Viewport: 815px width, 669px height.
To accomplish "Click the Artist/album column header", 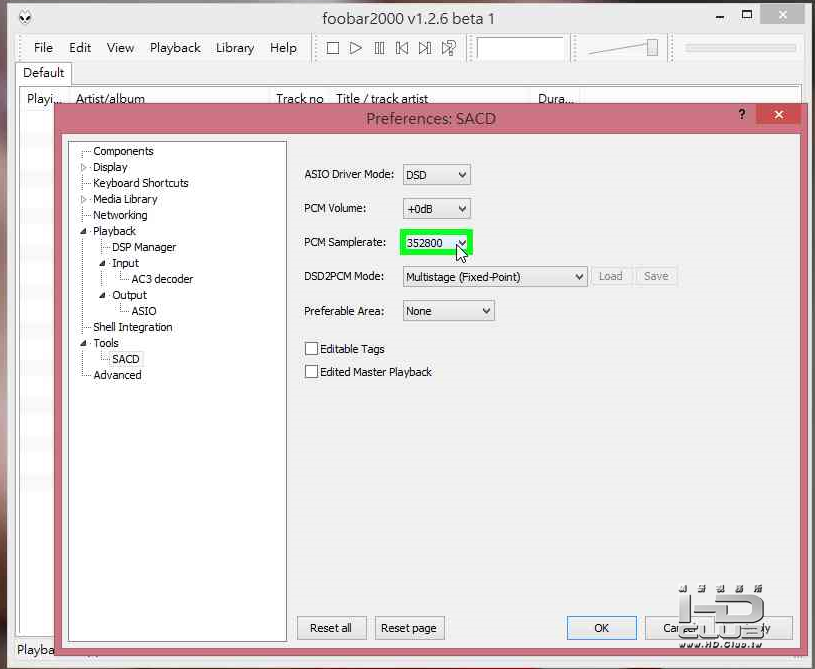I will [169, 97].
